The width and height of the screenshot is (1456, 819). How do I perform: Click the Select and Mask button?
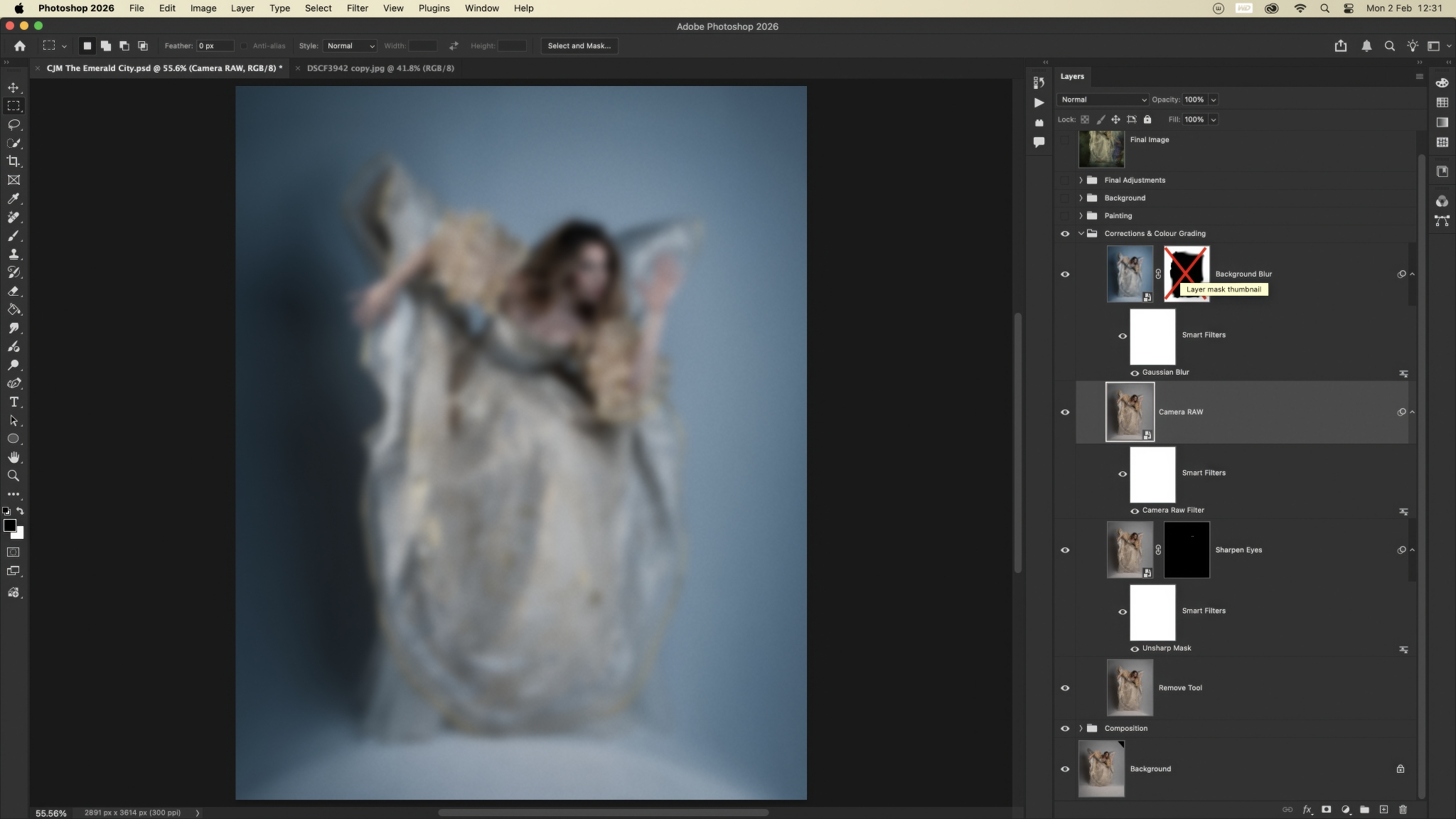click(579, 45)
